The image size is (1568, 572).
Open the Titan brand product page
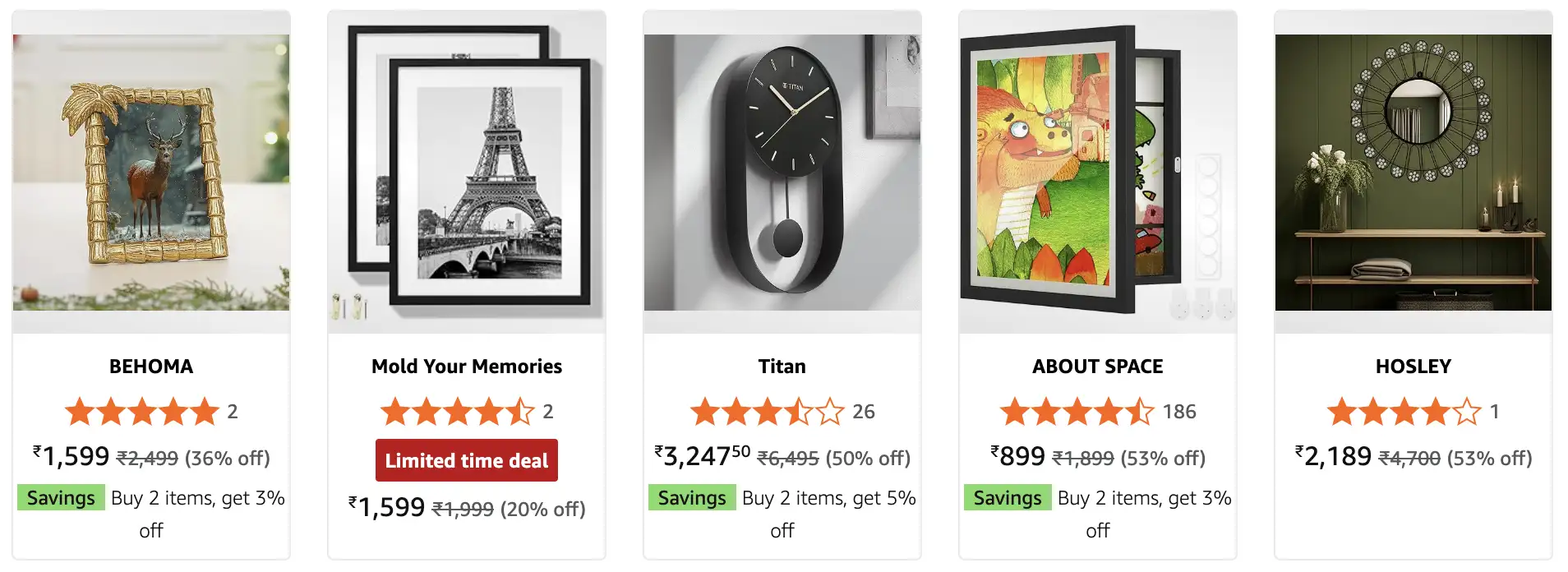tap(781, 367)
